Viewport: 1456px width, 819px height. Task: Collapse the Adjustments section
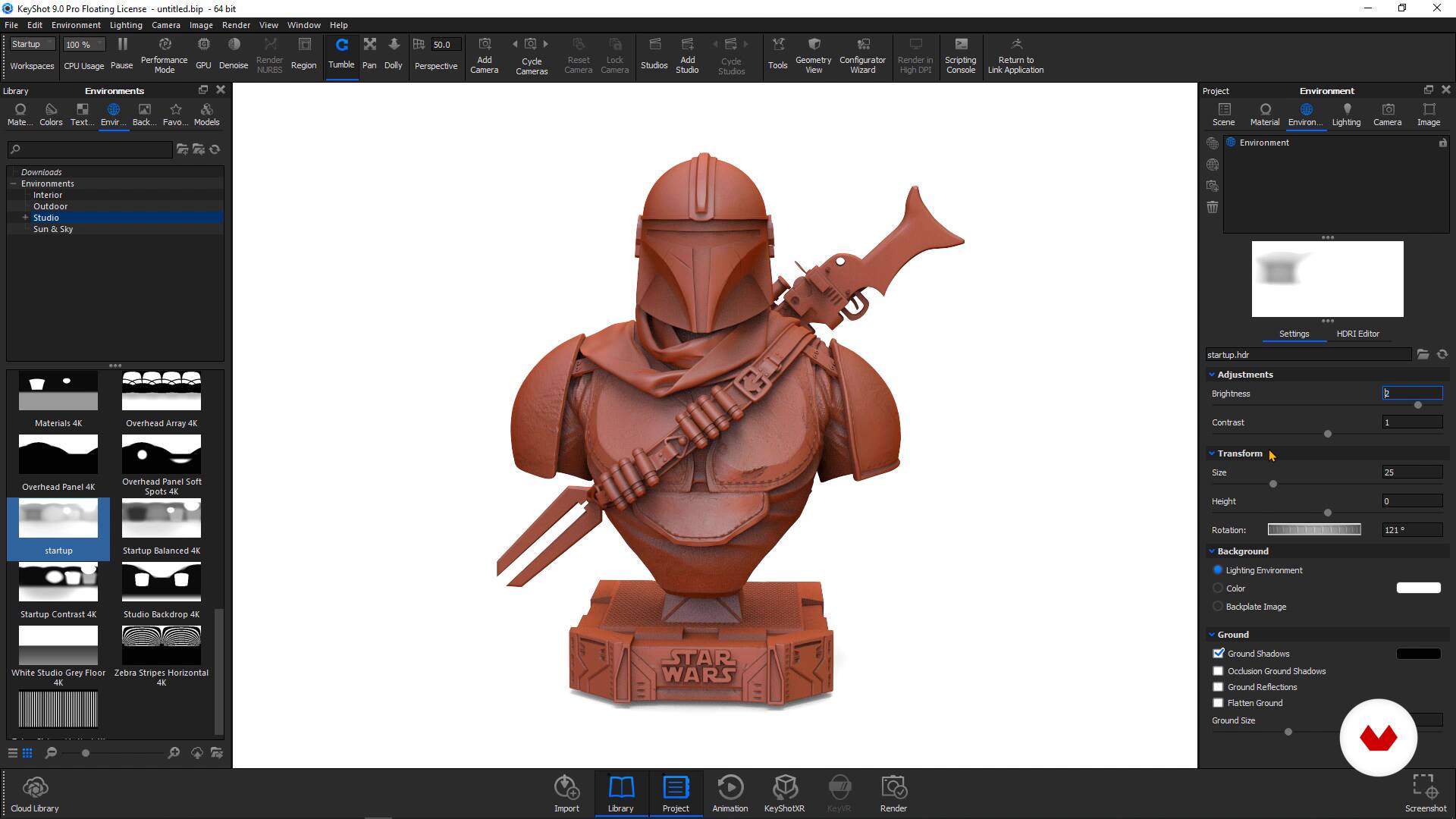coord(1212,375)
